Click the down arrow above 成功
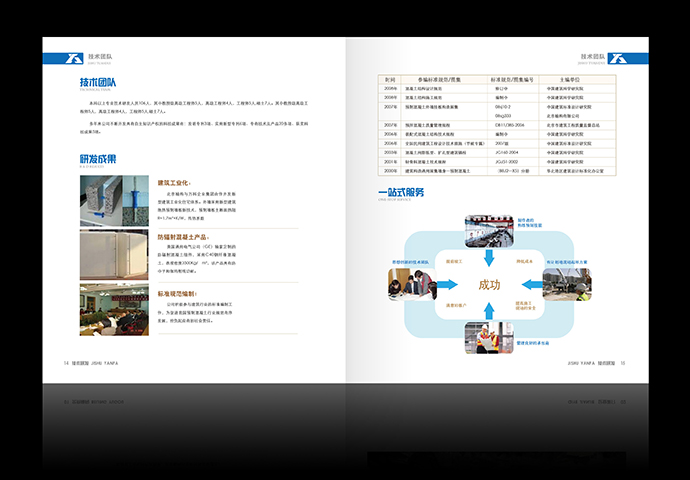690x480 pixels. click(x=488, y=255)
